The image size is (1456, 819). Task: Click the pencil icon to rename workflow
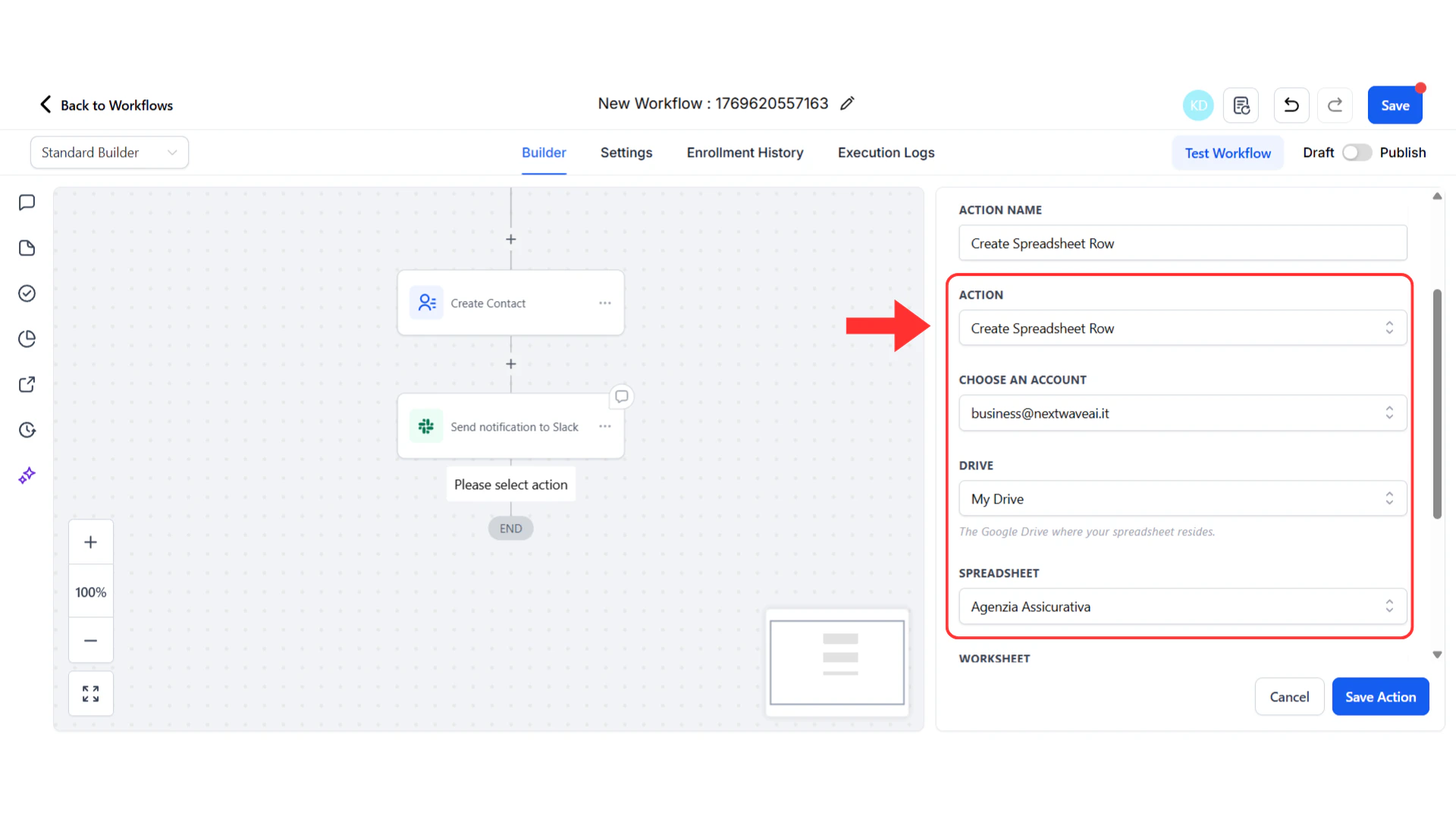click(847, 103)
